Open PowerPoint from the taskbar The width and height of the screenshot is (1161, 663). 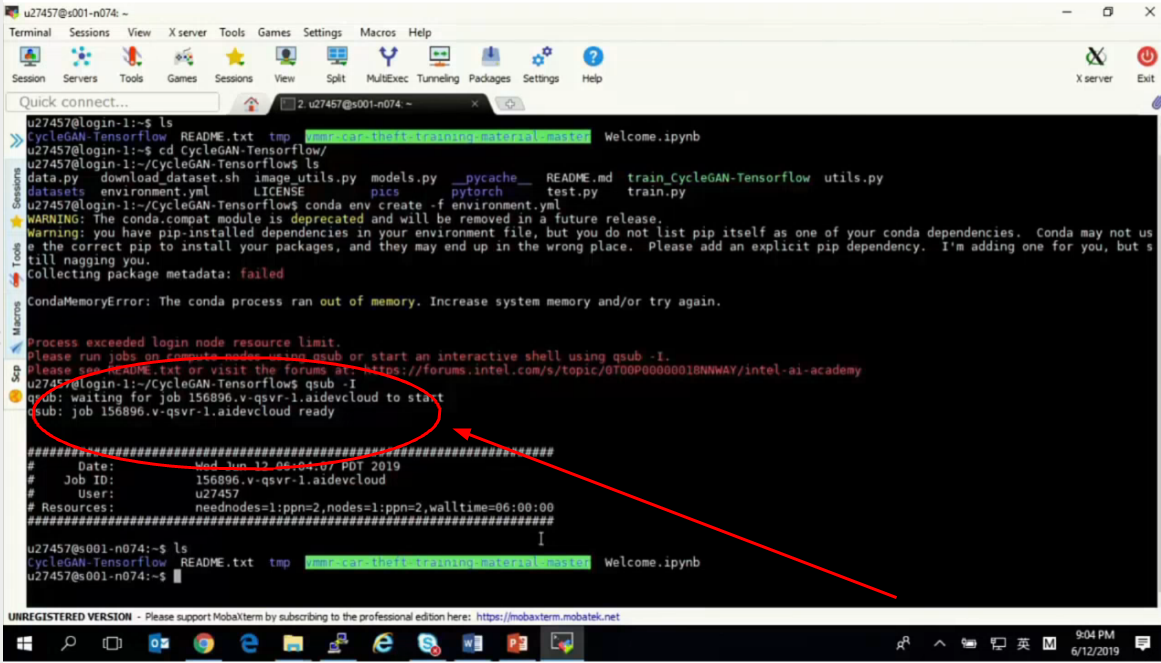point(517,643)
